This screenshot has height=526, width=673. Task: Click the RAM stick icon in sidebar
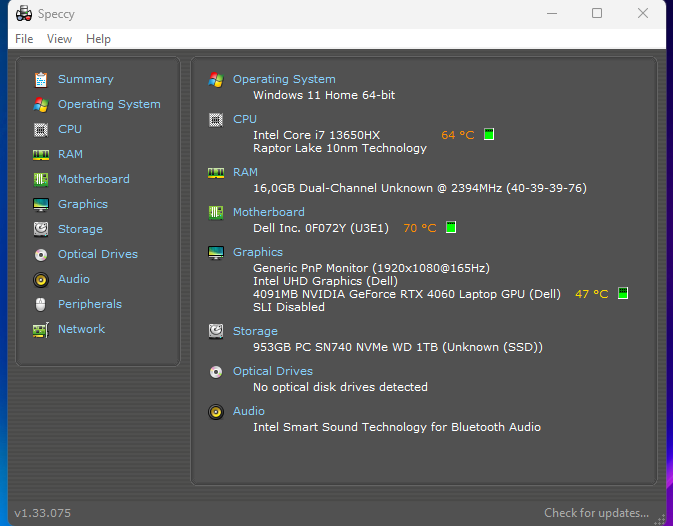click(x=41, y=154)
